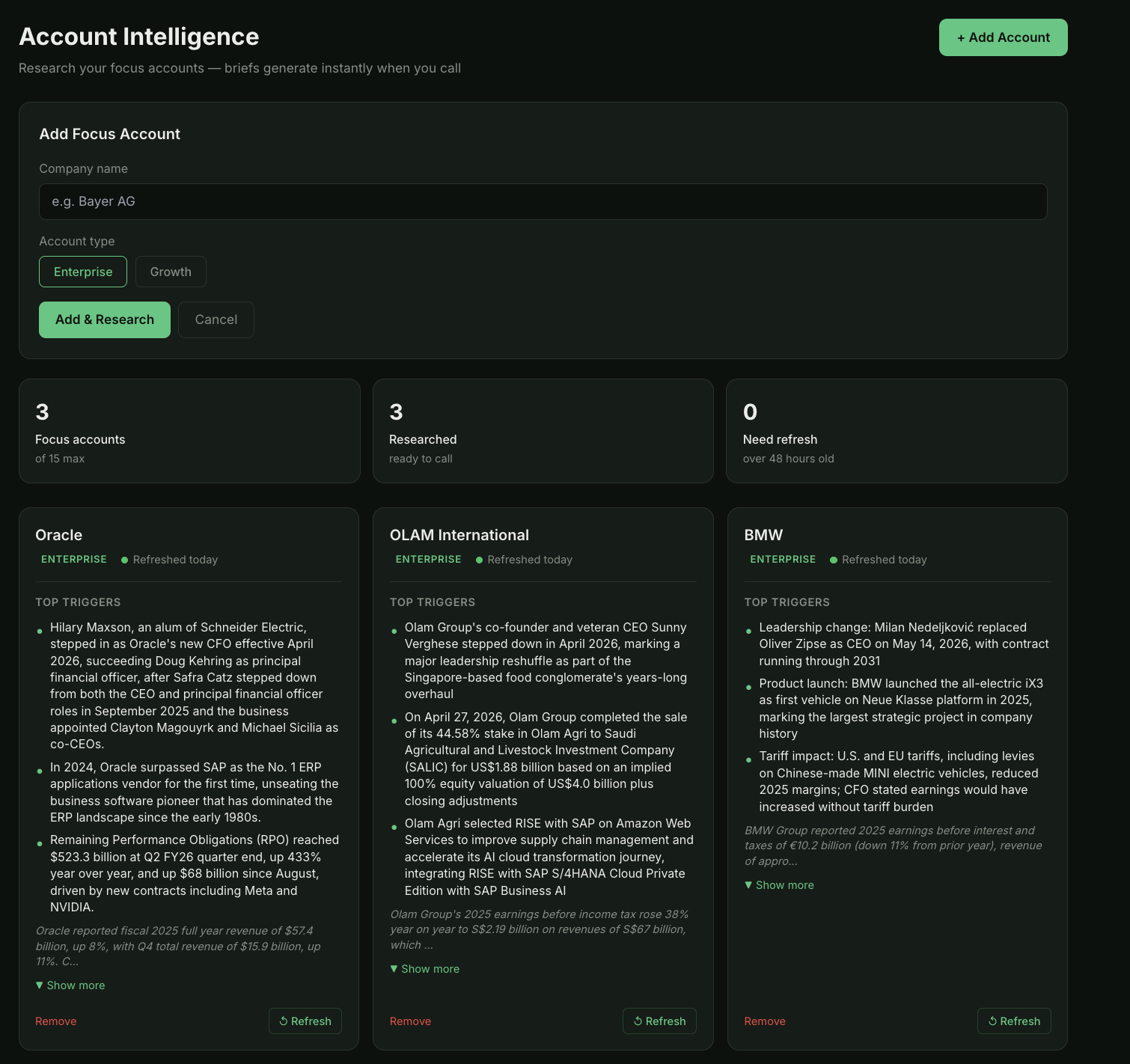1130x1064 pixels.
Task: Remove the Oracle account
Action: click(56, 1021)
